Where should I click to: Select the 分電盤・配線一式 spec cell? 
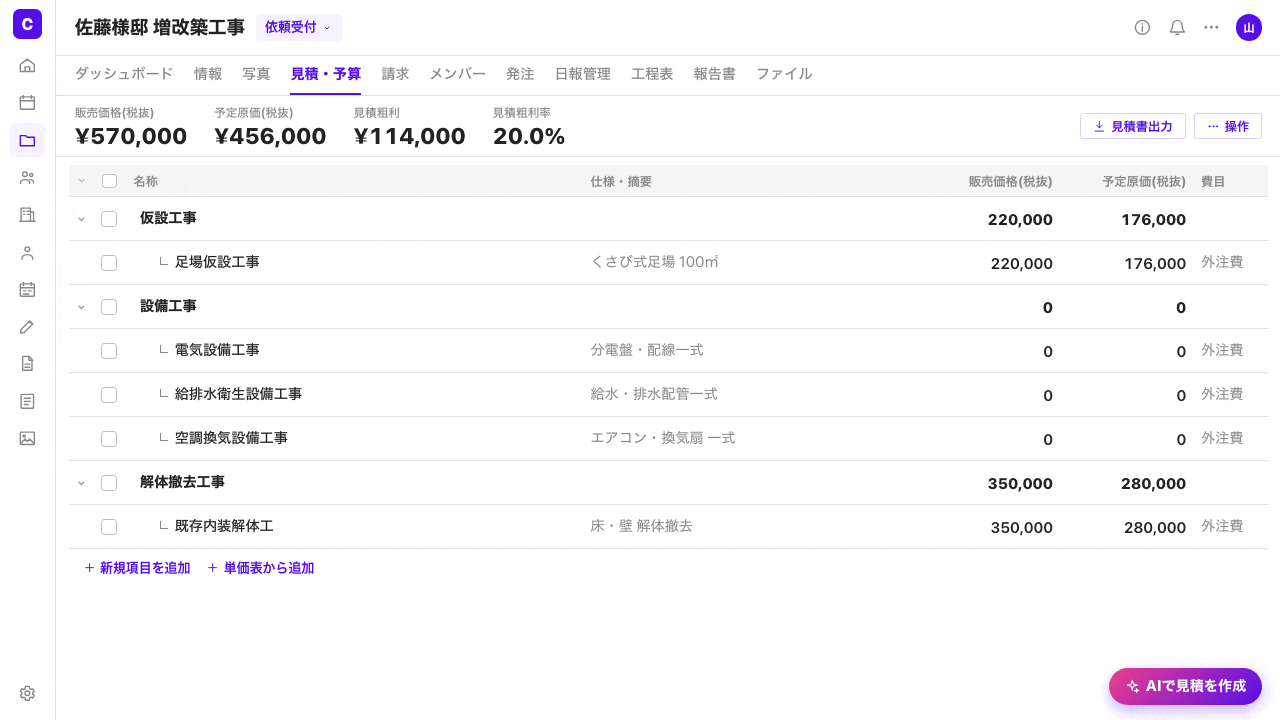point(647,350)
